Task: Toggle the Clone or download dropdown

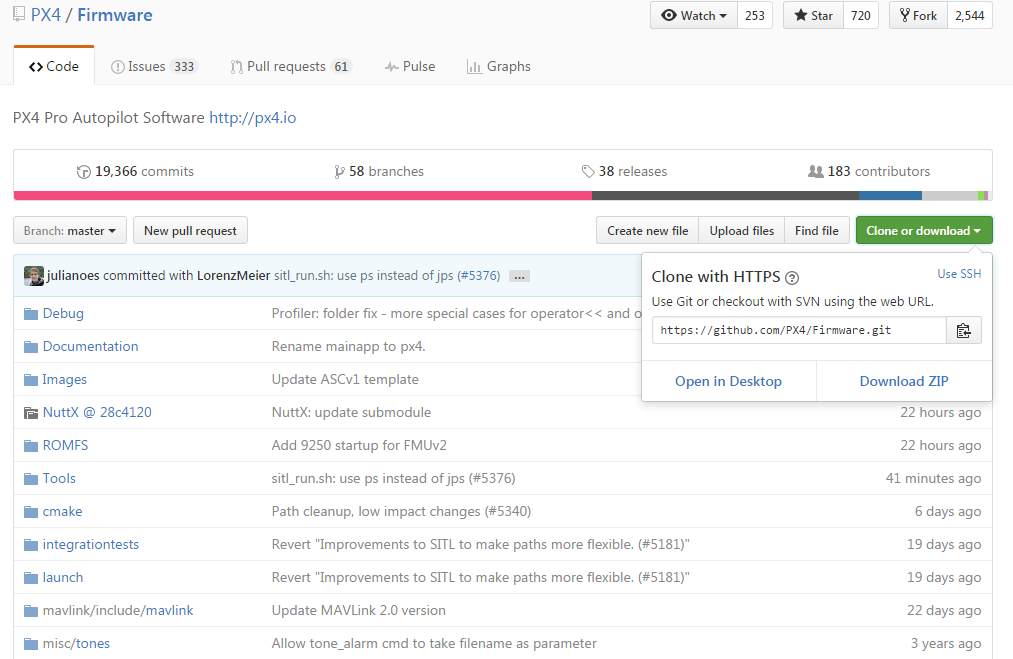Action: [924, 231]
